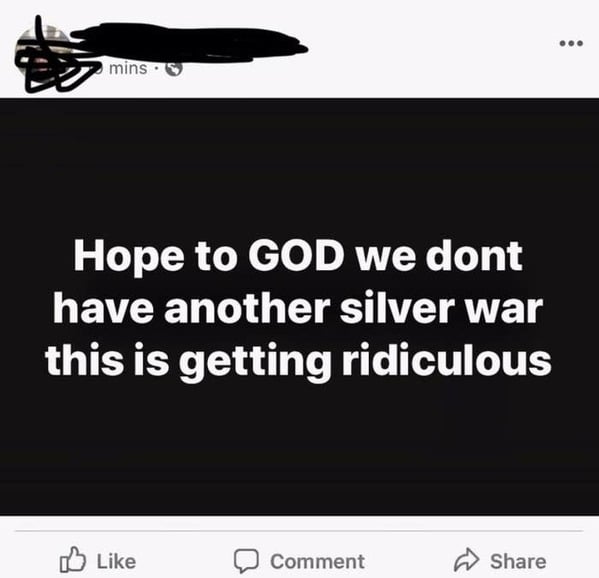The width and height of the screenshot is (599, 578).
Task: Click the line 'have another silver war'
Action: [298, 308]
